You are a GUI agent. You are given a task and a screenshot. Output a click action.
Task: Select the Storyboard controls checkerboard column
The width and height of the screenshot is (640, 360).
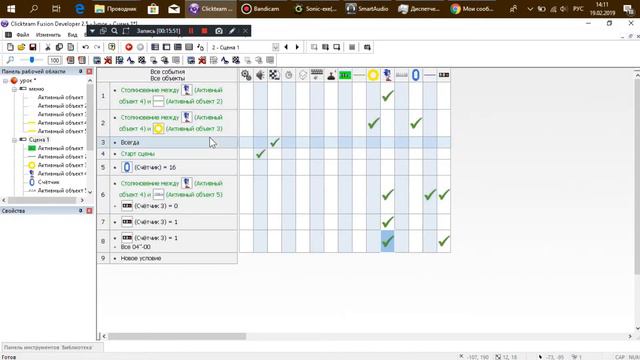pos(274,75)
